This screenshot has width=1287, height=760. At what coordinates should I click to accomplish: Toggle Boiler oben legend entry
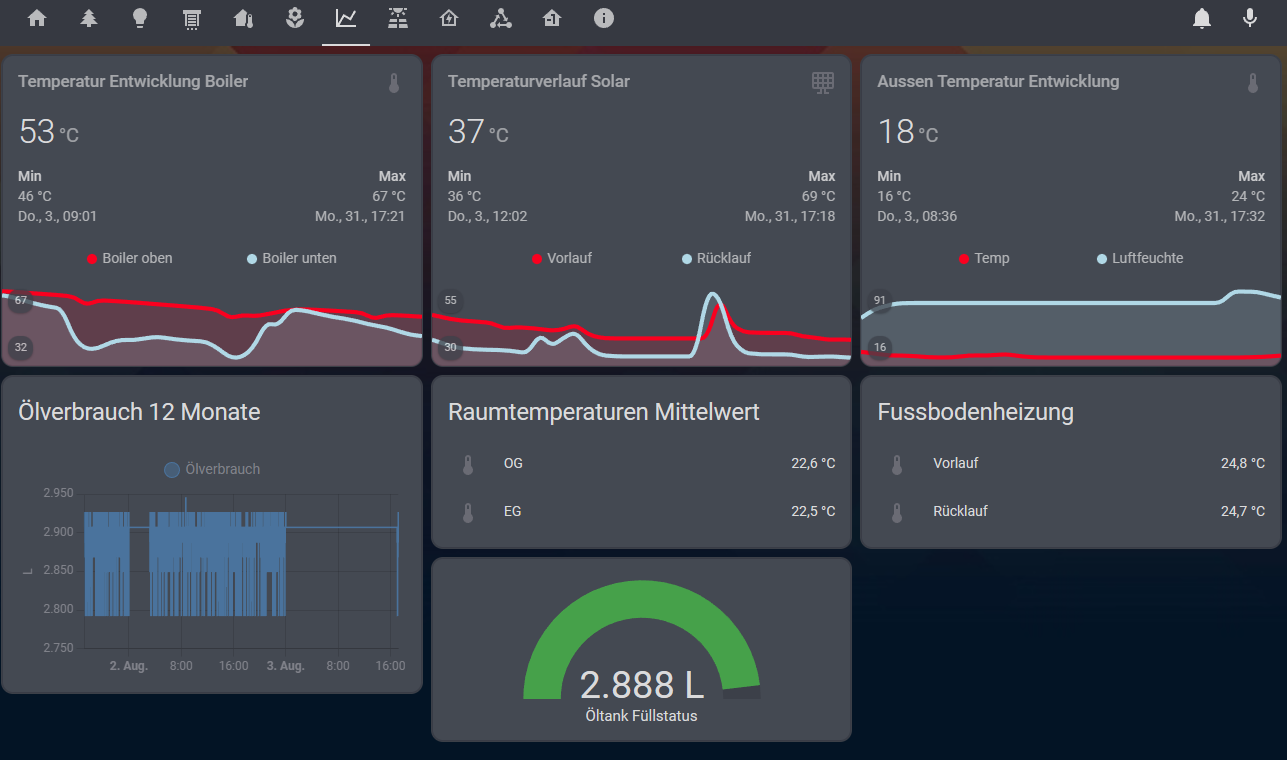130,258
